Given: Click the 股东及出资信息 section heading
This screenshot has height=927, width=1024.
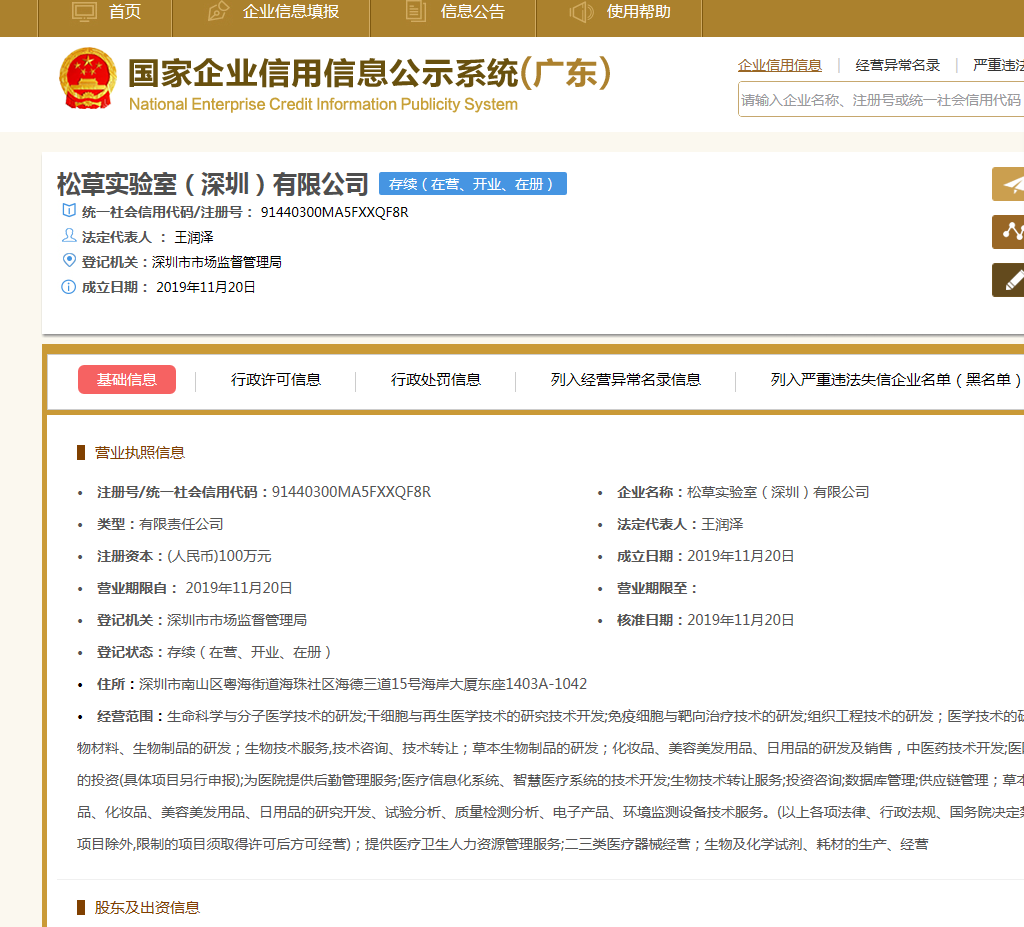Looking at the screenshot, I should 147,907.
